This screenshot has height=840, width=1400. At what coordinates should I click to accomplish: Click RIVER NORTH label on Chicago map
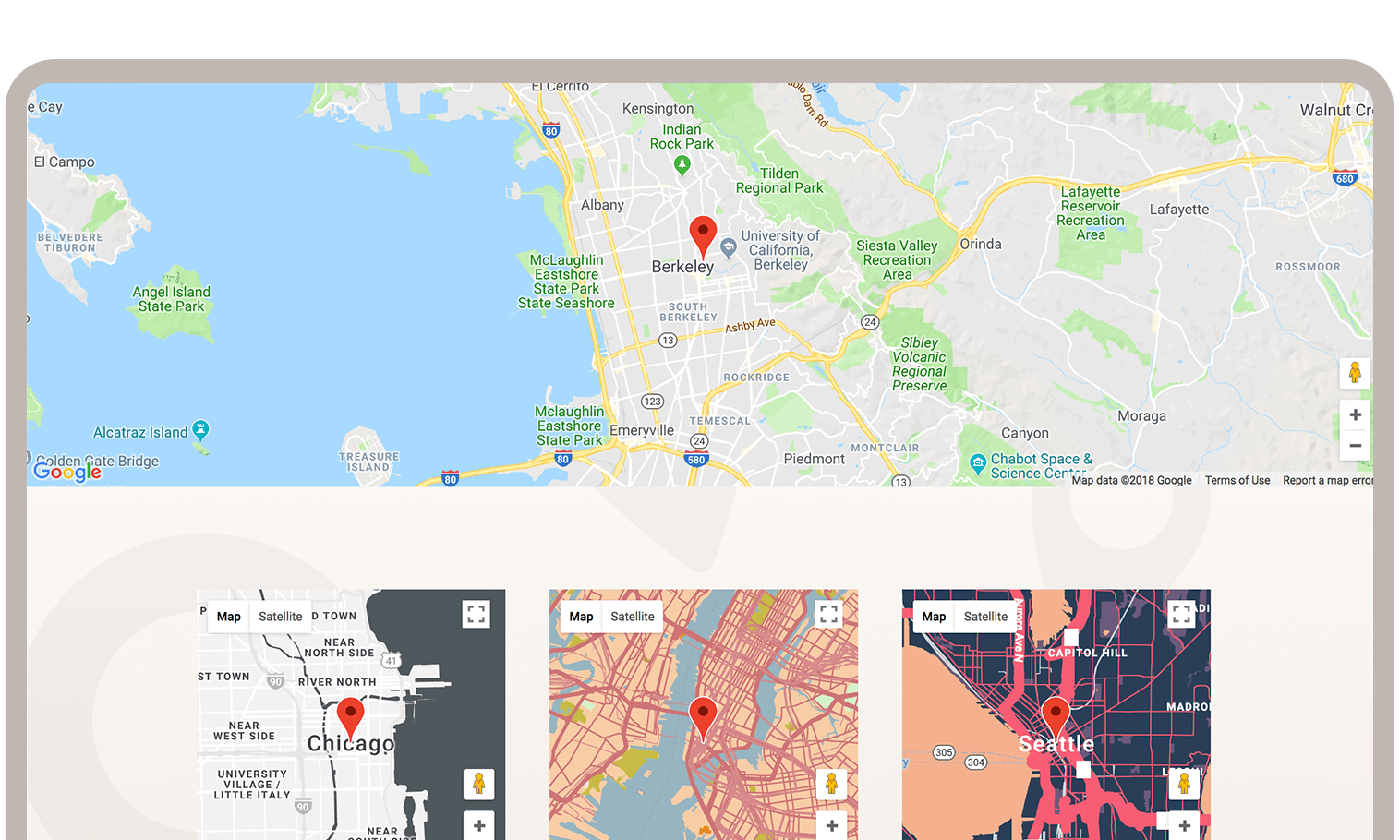click(x=337, y=682)
